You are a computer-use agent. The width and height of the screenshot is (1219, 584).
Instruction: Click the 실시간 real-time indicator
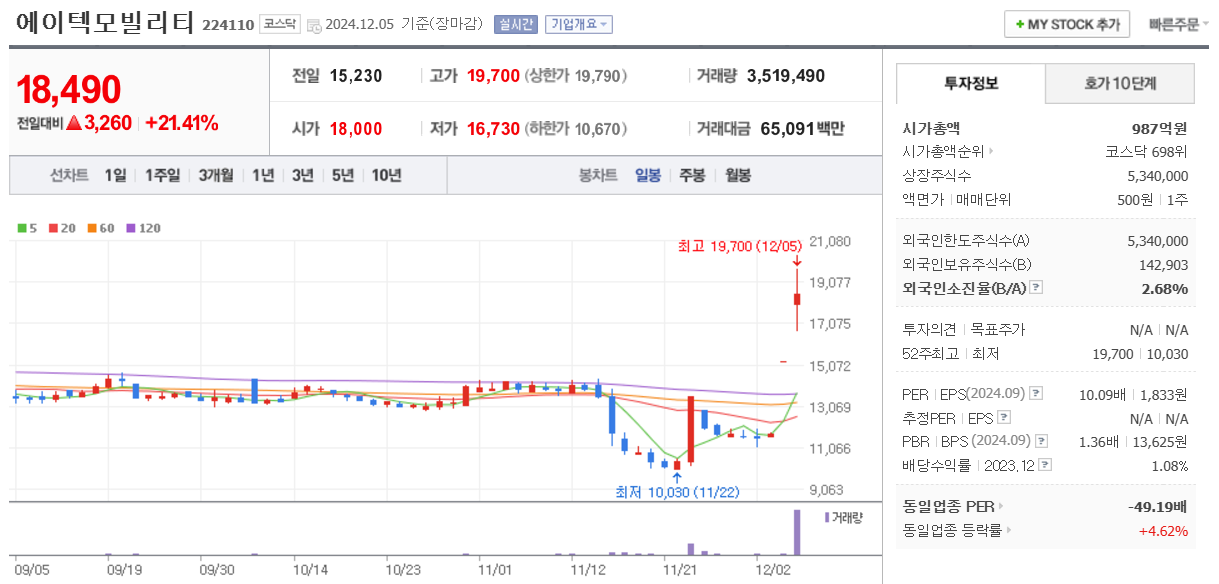(517, 23)
